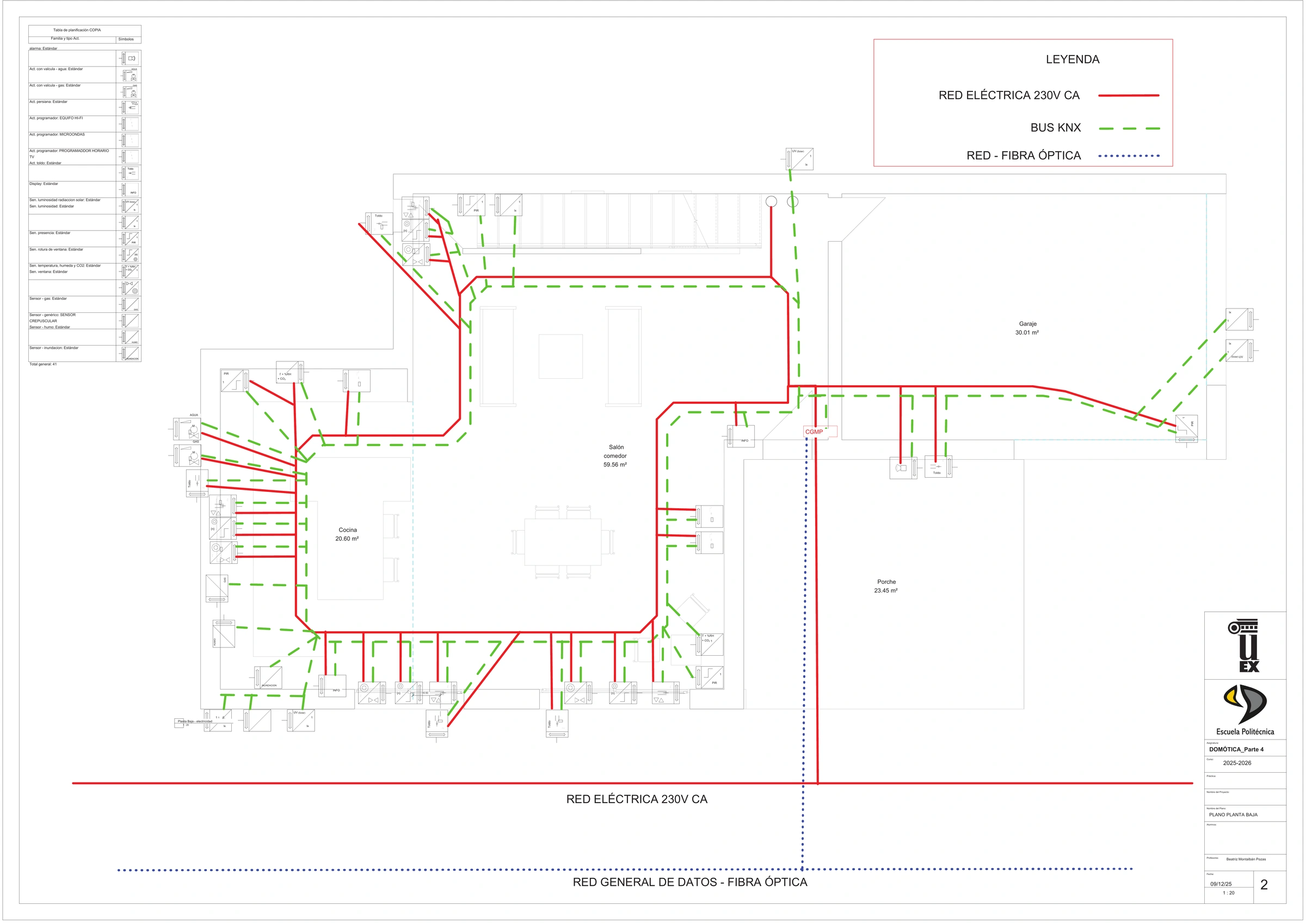Select the alarm siren symbol on the floor plan

903,469
